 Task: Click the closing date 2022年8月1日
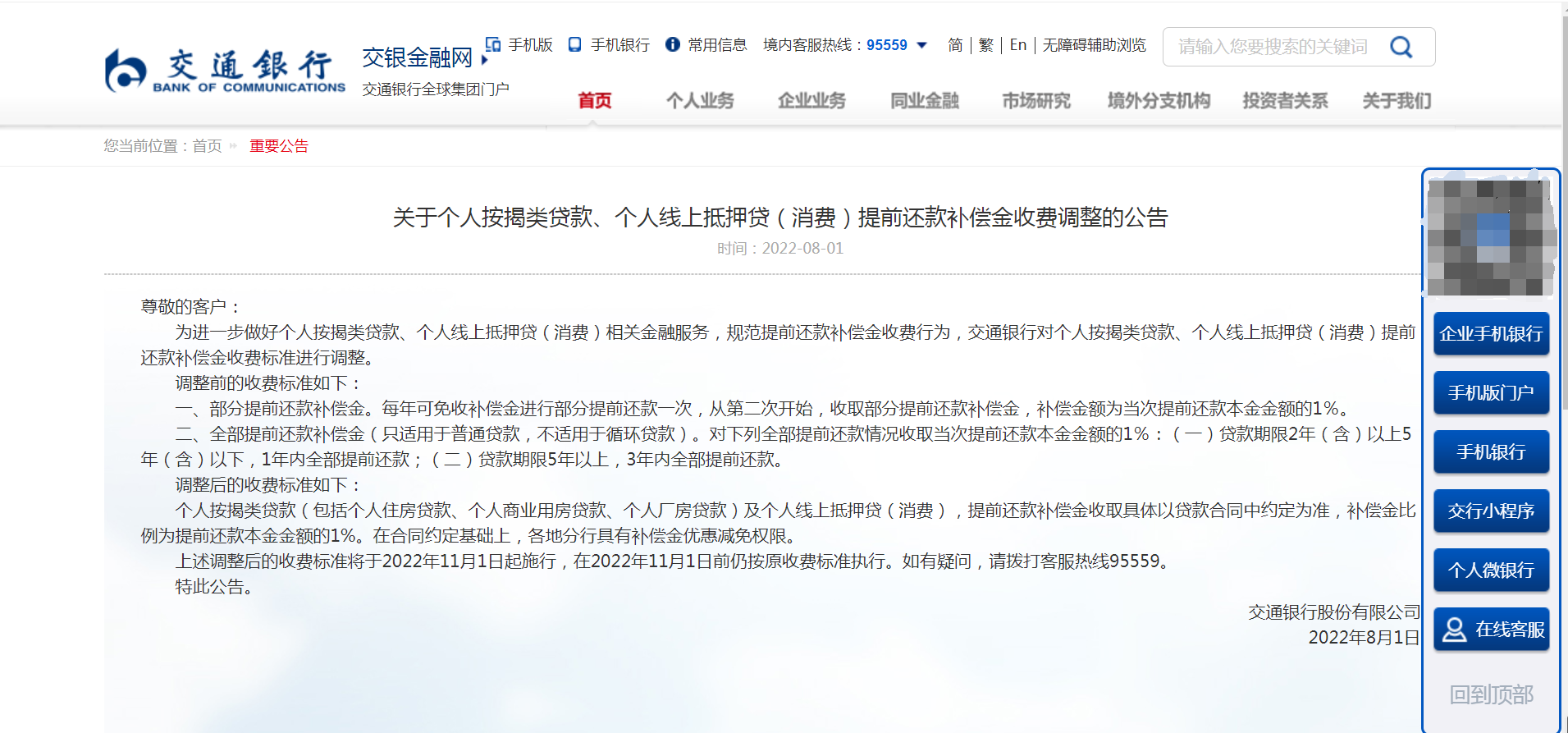point(1364,638)
